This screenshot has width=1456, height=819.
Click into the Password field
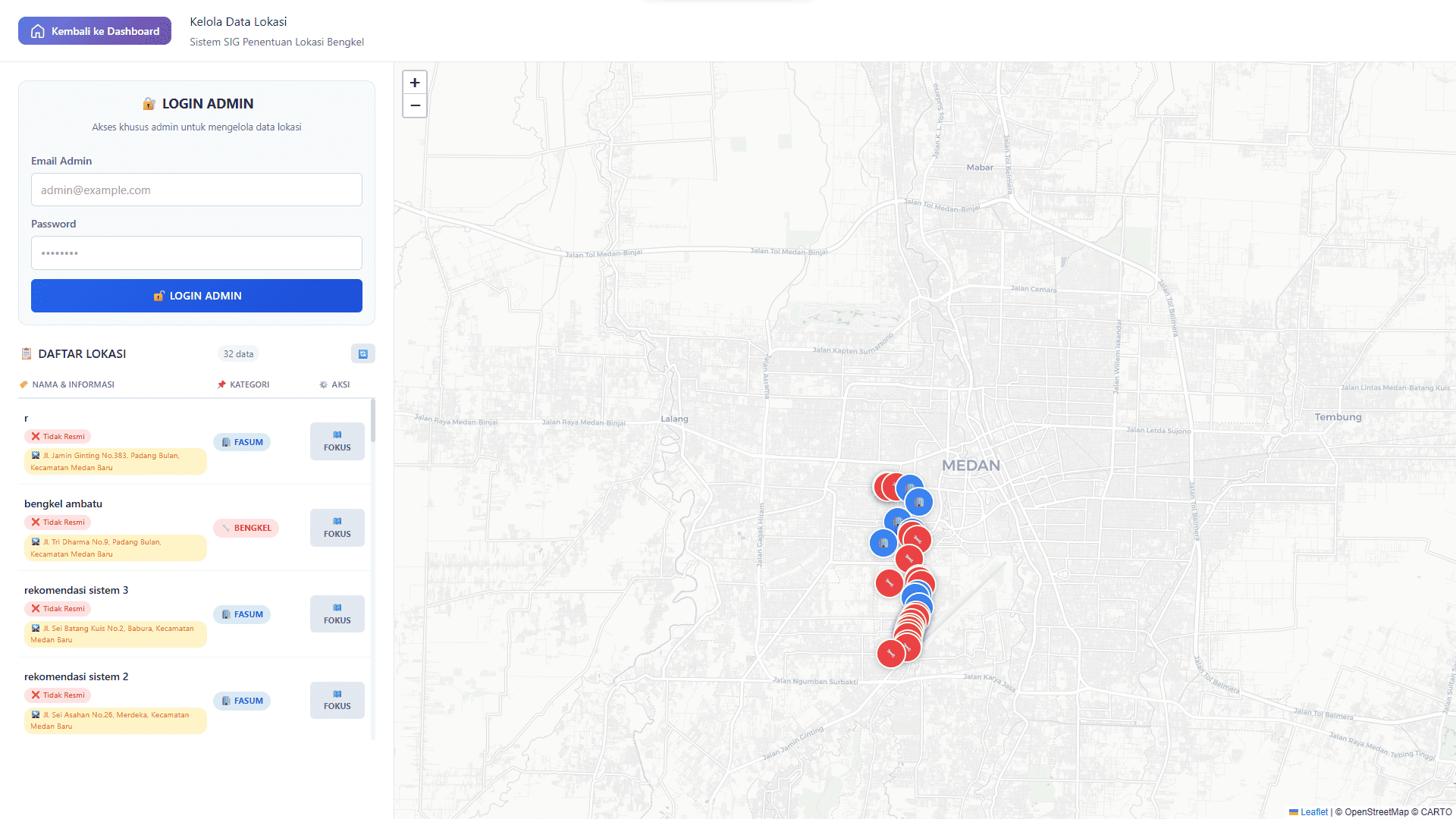pyautogui.click(x=196, y=253)
